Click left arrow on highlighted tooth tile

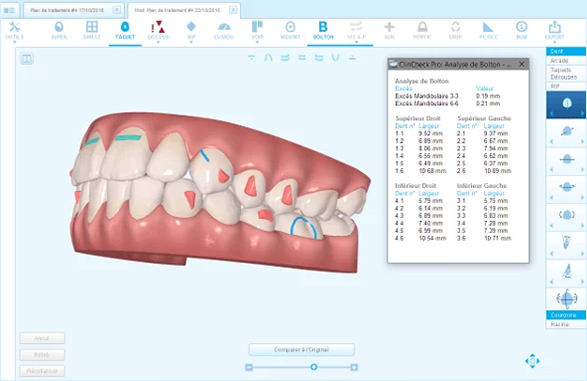(551, 113)
